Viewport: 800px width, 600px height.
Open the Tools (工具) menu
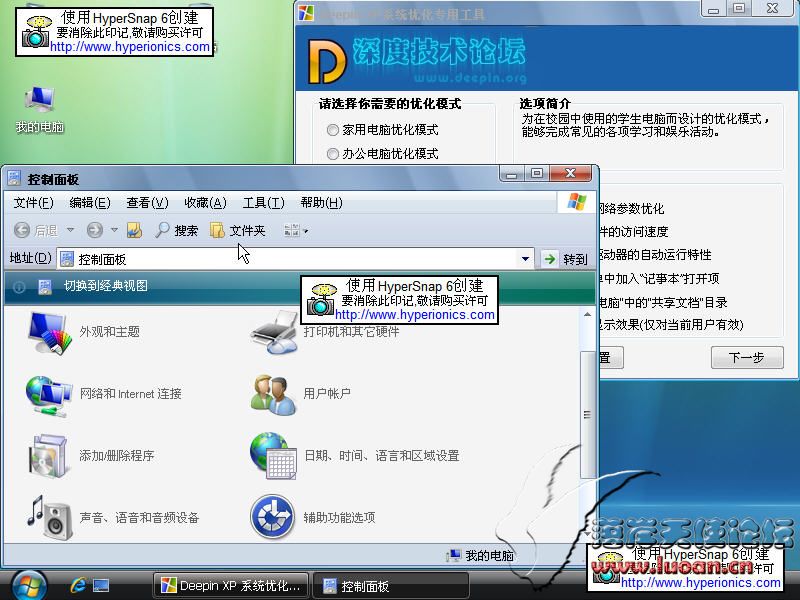tap(263, 203)
